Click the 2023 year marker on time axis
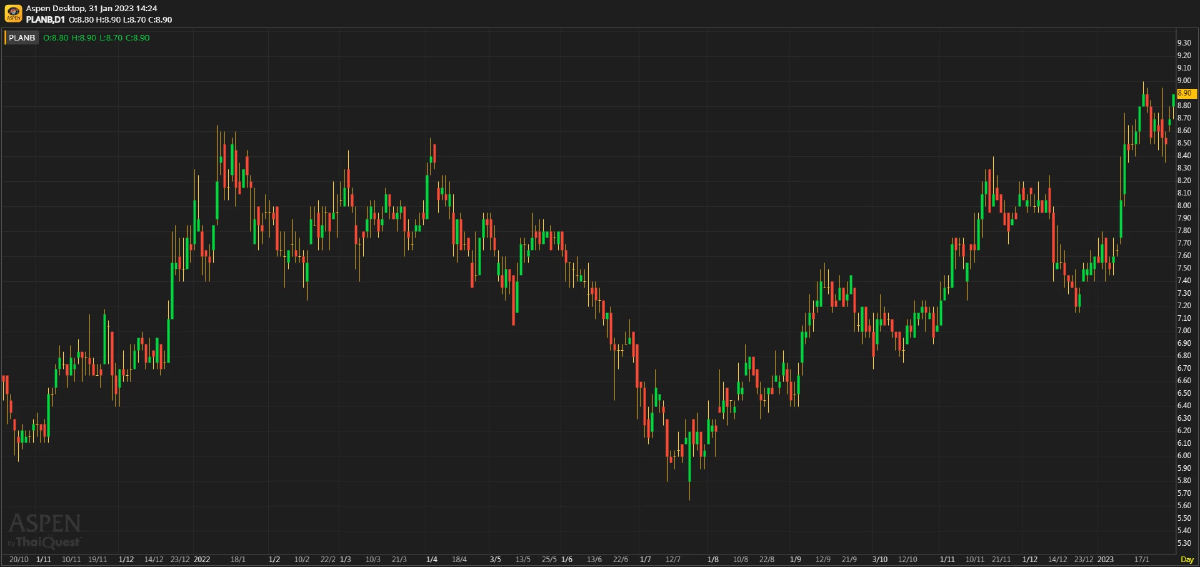1200x567 pixels. pos(1106,558)
